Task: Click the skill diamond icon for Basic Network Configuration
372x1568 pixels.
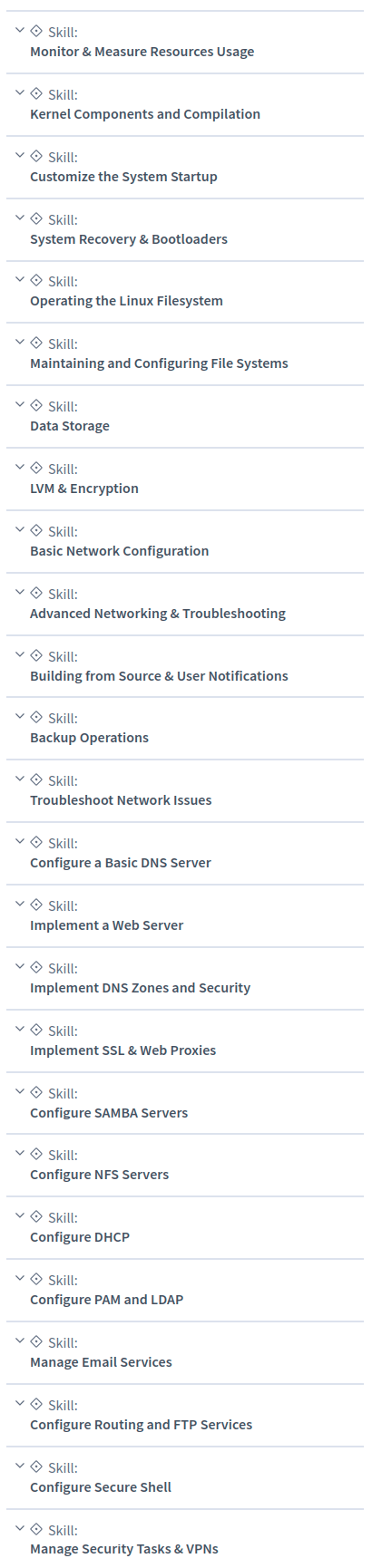Action: tap(36, 530)
